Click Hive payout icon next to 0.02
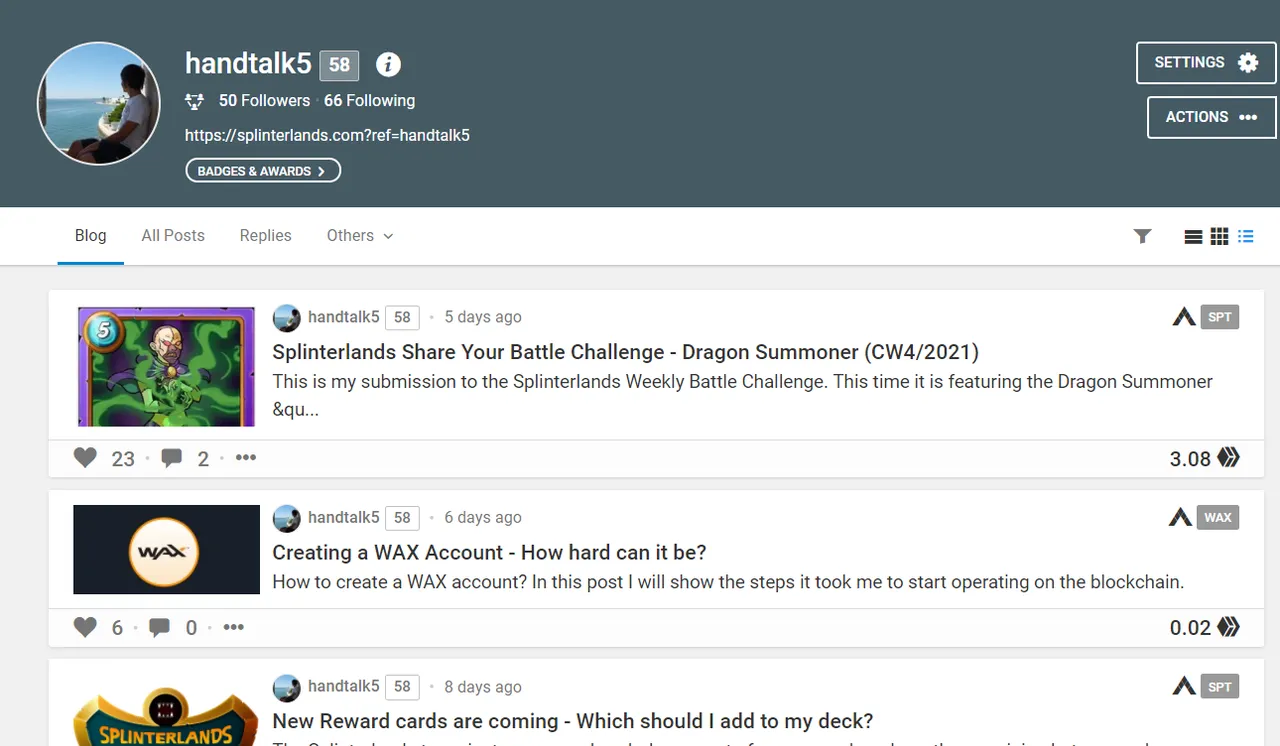Image resolution: width=1280 pixels, height=746 pixels. click(1229, 627)
